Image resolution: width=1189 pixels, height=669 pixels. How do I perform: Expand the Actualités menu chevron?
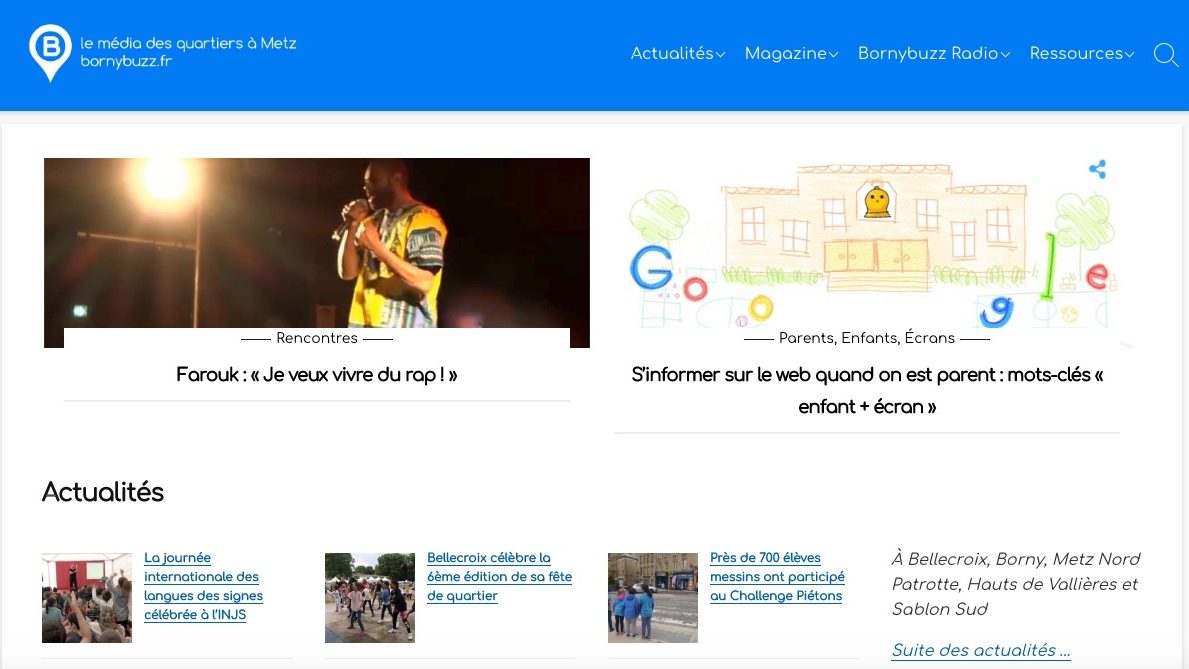coord(720,55)
